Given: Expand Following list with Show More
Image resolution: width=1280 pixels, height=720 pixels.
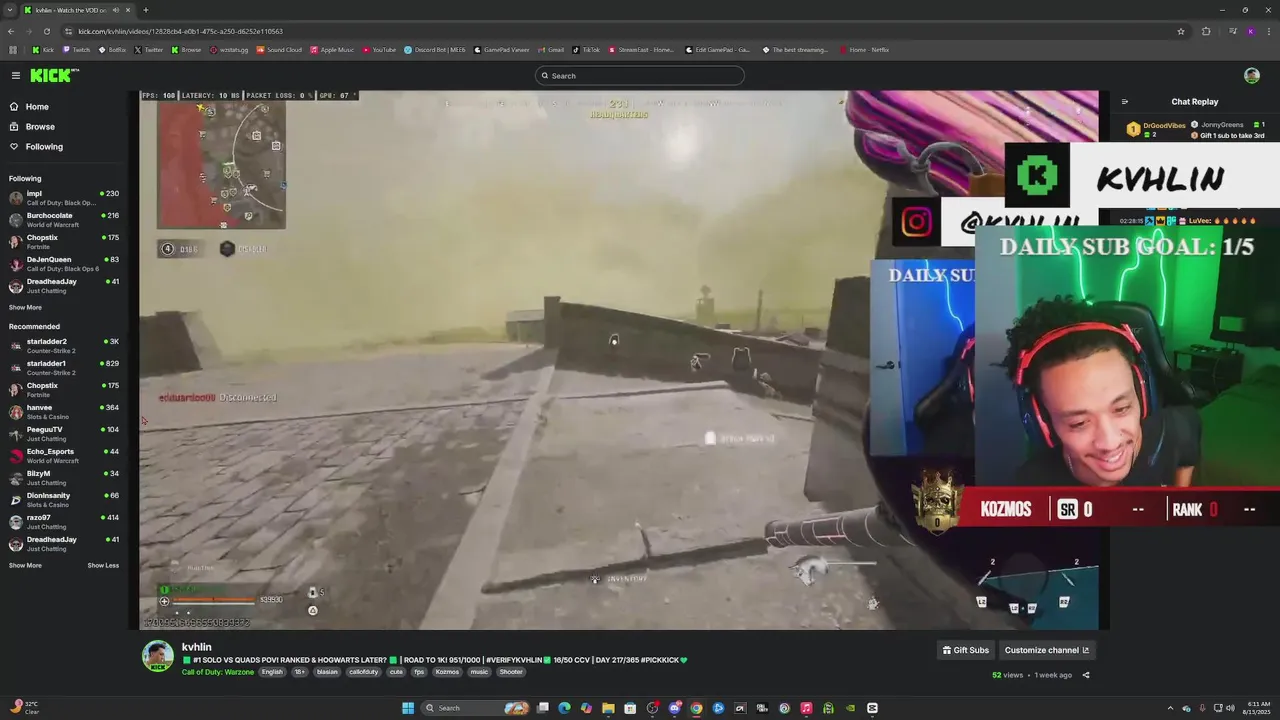Looking at the screenshot, I should coord(25,307).
